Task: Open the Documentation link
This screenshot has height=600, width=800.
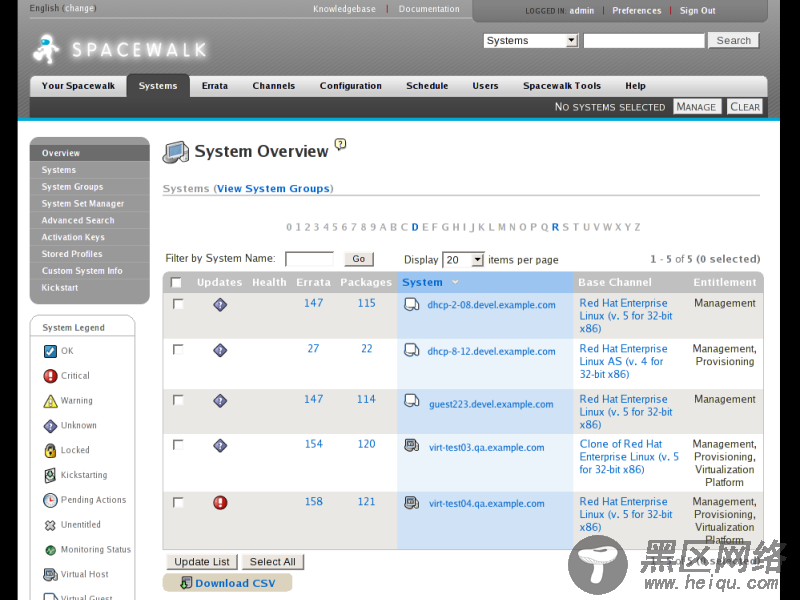Action: click(429, 9)
